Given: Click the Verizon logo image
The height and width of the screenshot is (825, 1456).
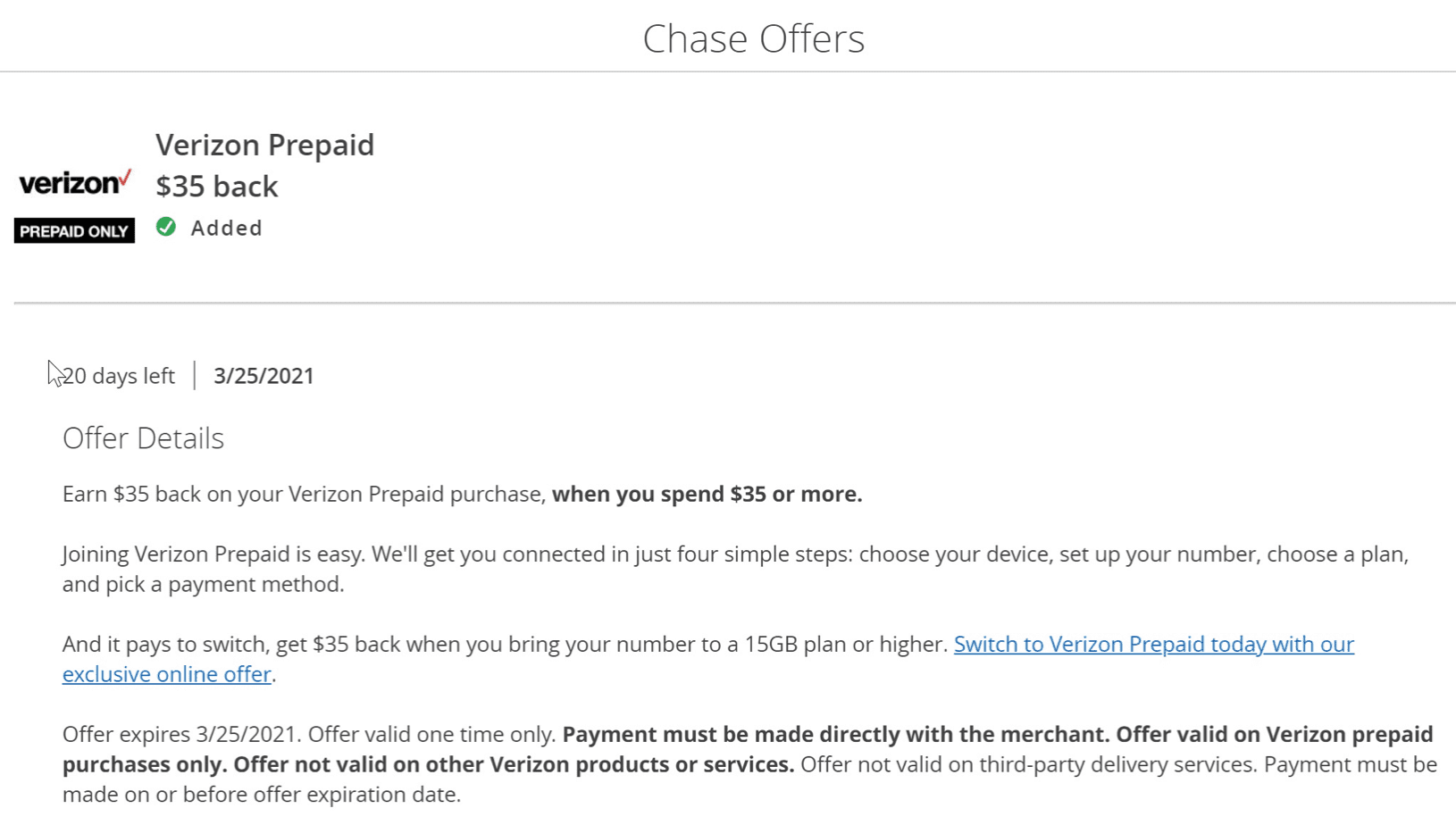Looking at the screenshot, I should pyautogui.click(x=75, y=182).
